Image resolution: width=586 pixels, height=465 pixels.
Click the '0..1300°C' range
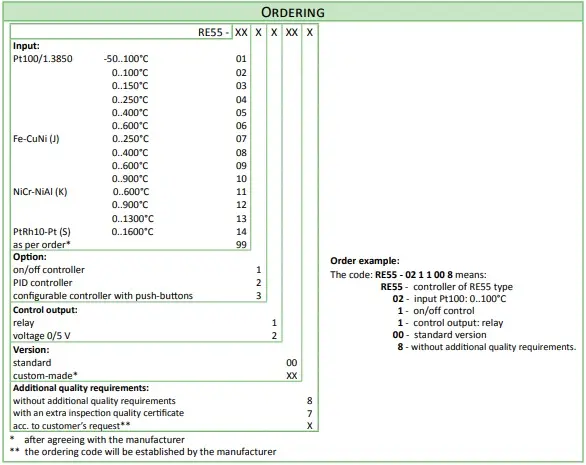coord(133,219)
